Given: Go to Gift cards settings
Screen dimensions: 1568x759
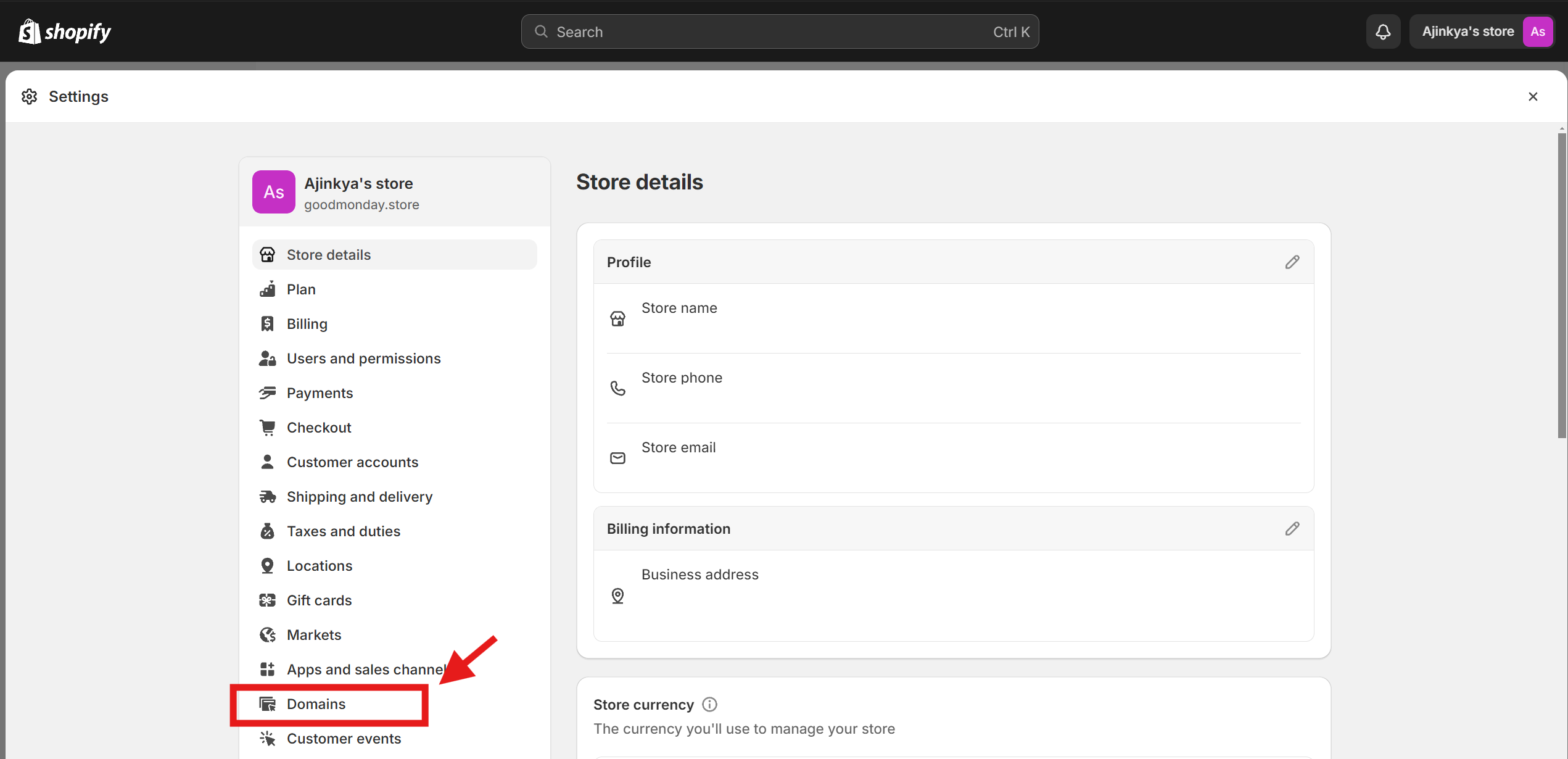Looking at the screenshot, I should [394, 600].
